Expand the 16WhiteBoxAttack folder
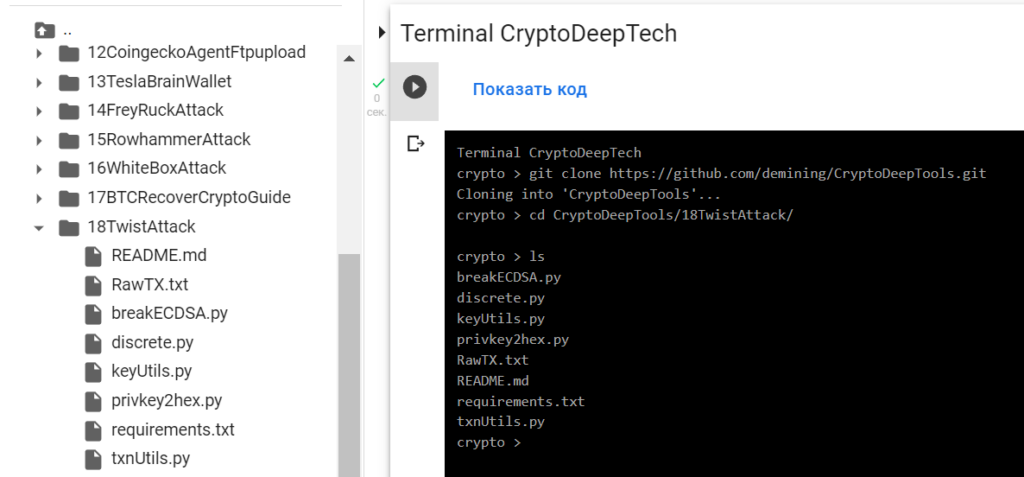 (x=39, y=169)
